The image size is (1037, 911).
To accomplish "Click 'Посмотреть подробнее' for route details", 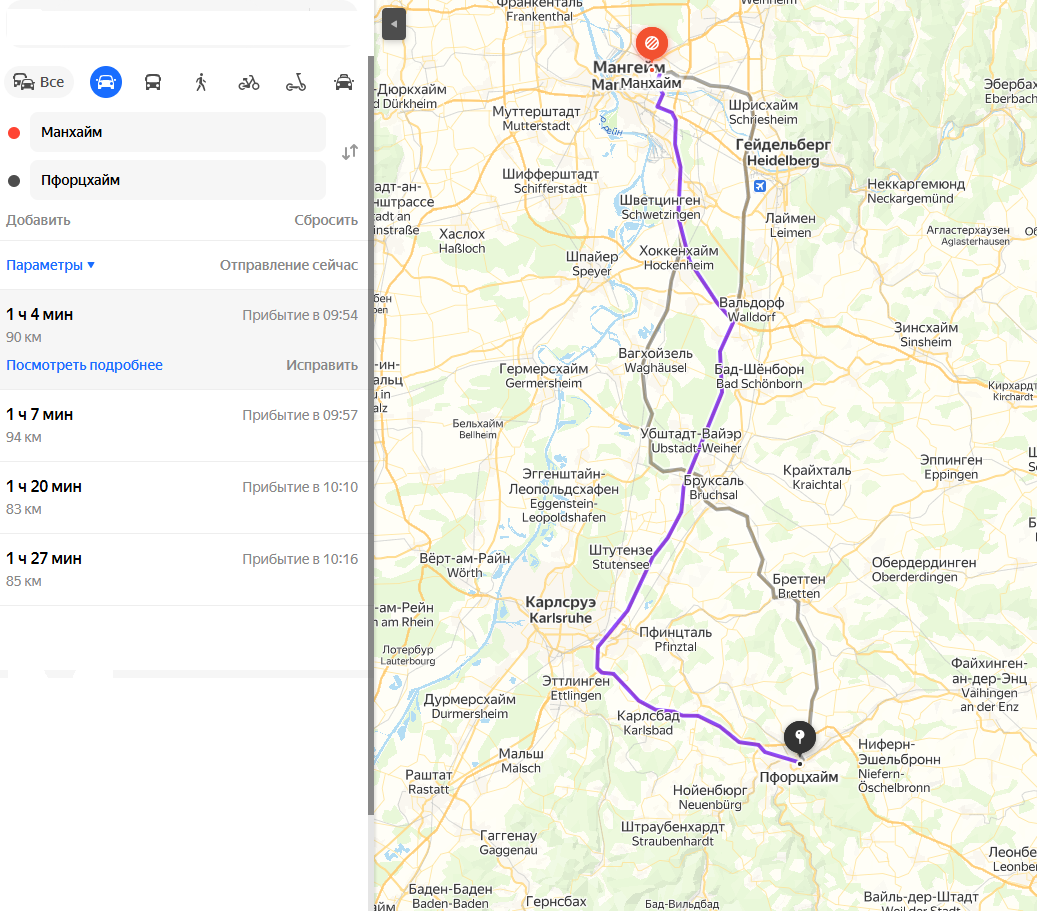I will pos(84,365).
